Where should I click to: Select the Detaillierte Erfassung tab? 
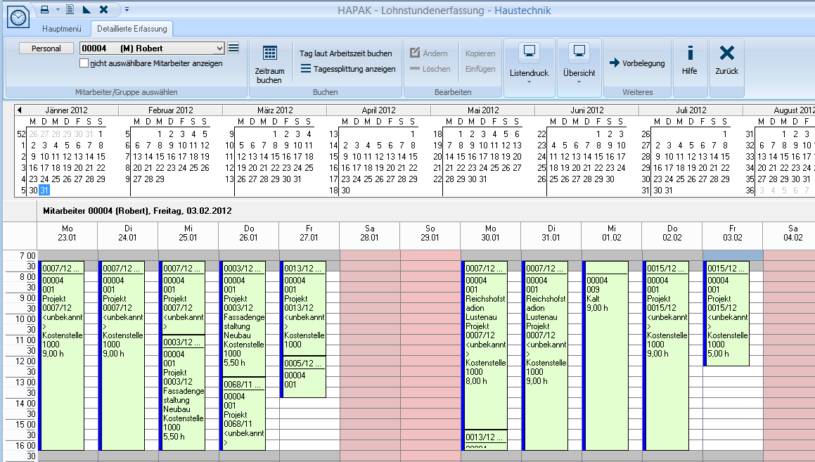click(132, 29)
